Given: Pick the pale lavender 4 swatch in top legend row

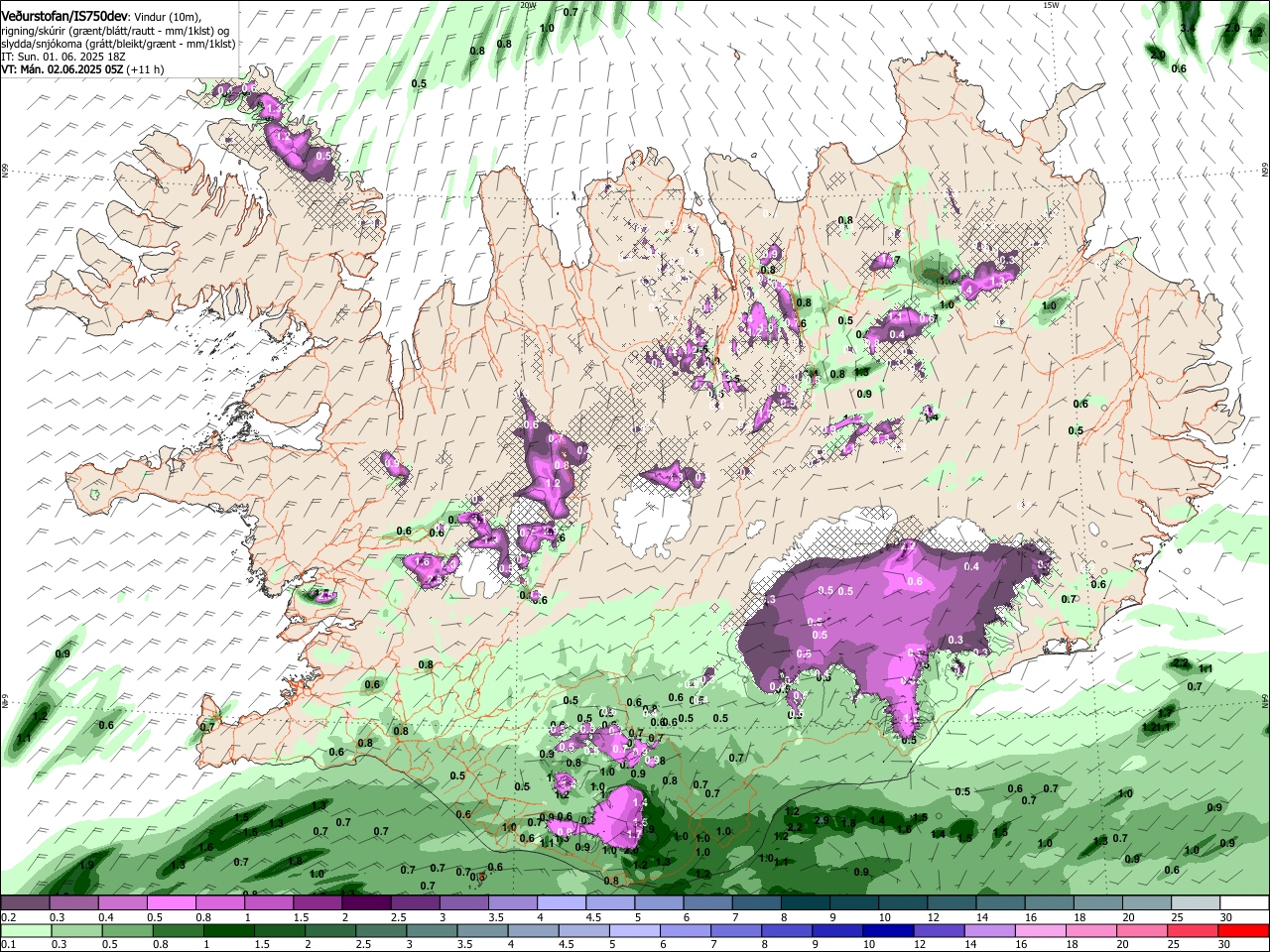Looking at the screenshot, I should pos(562,903).
